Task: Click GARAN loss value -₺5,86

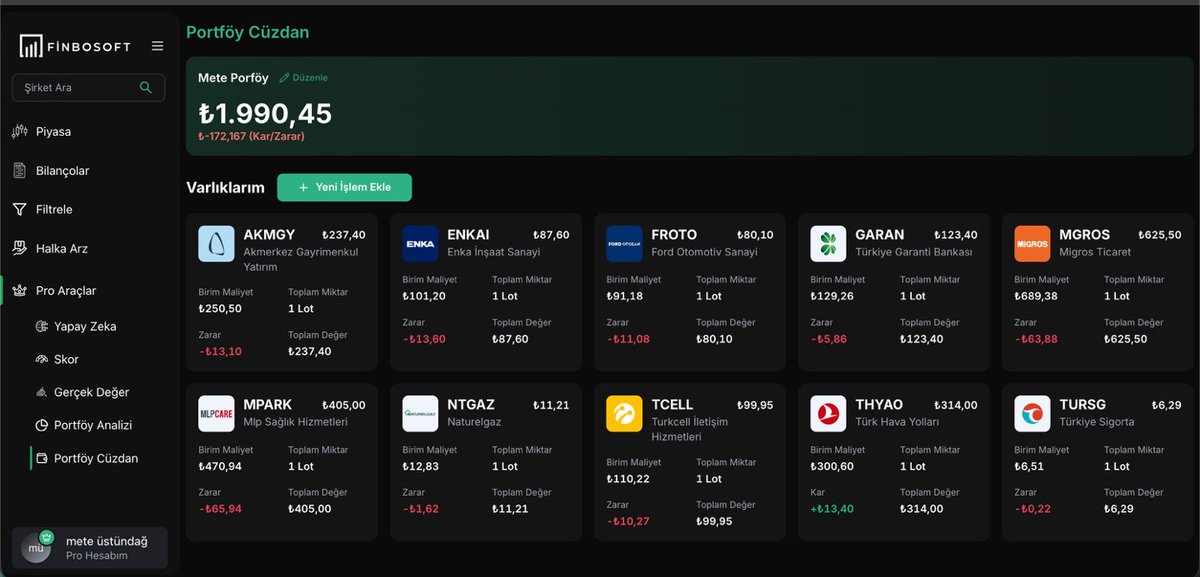Action: coord(829,339)
